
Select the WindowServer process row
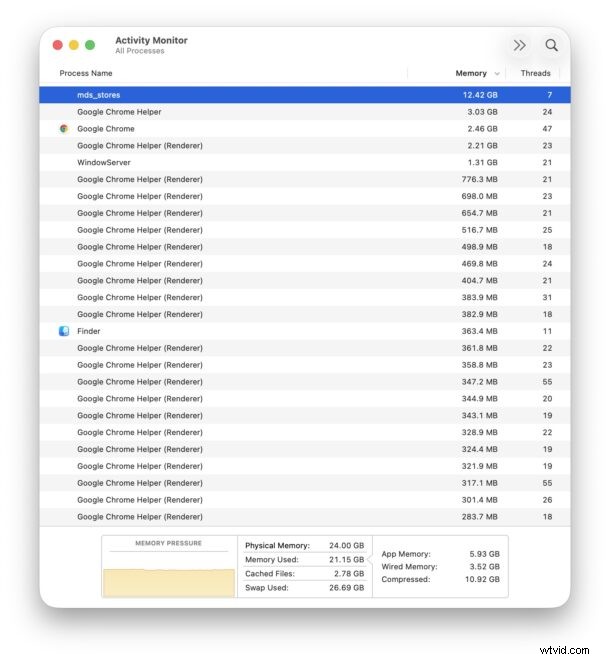coord(305,162)
